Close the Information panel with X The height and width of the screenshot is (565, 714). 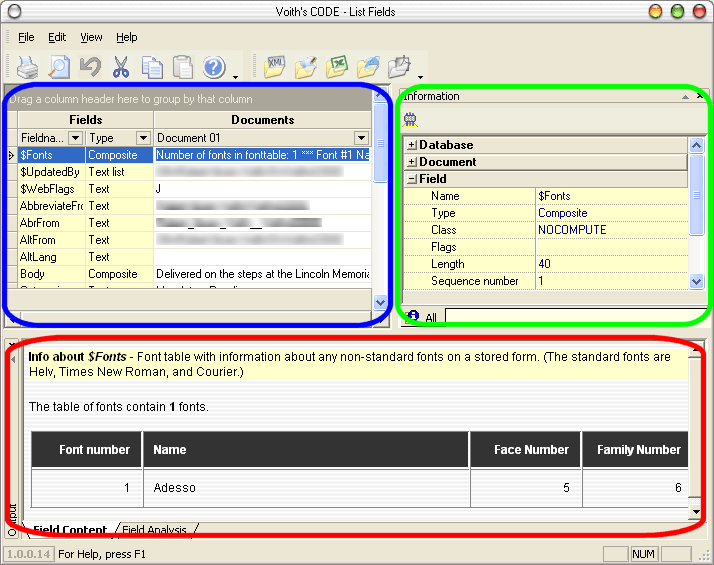(700, 96)
